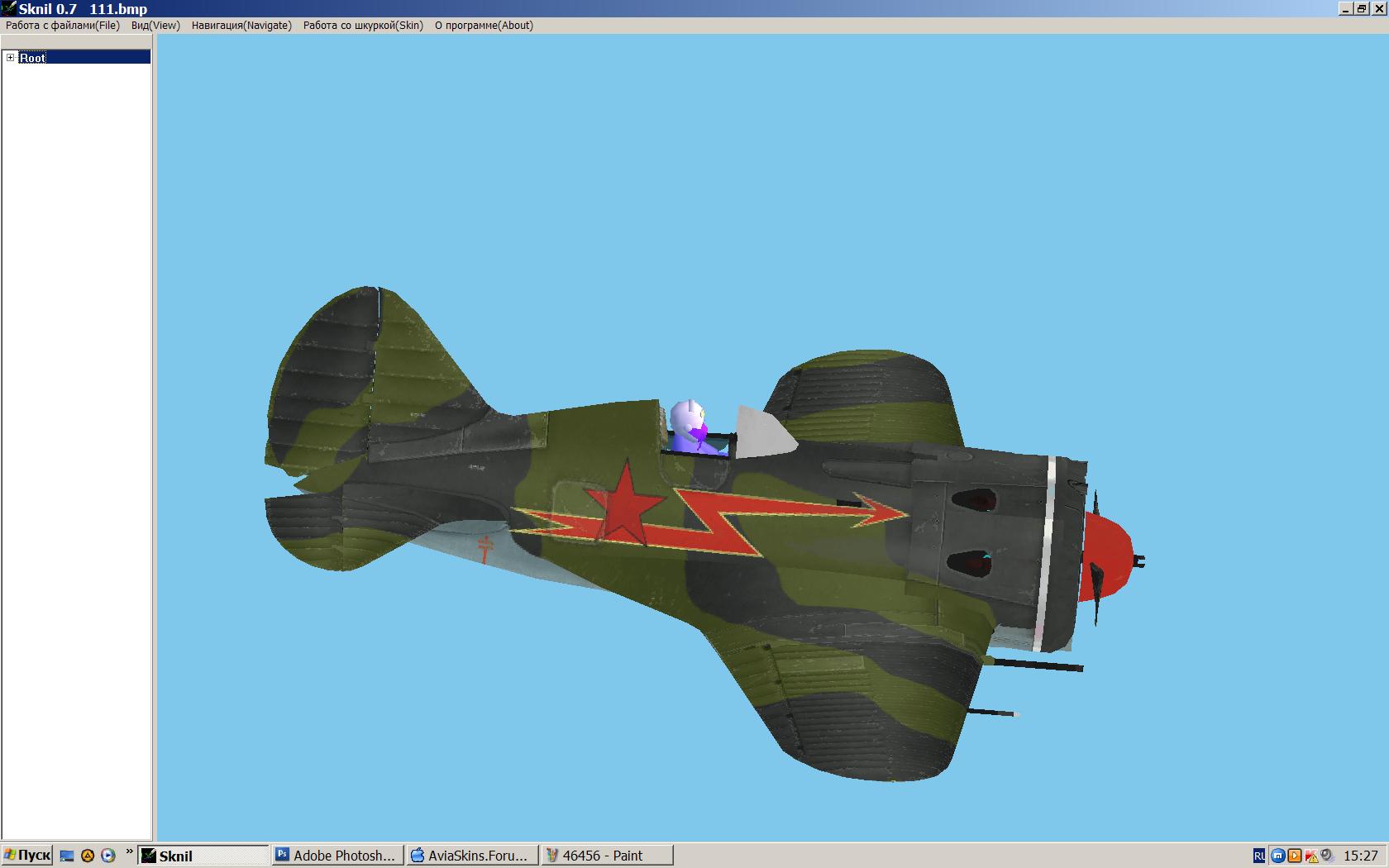Click the Пуск start button
The image size is (1389, 868).
point(27,856)
